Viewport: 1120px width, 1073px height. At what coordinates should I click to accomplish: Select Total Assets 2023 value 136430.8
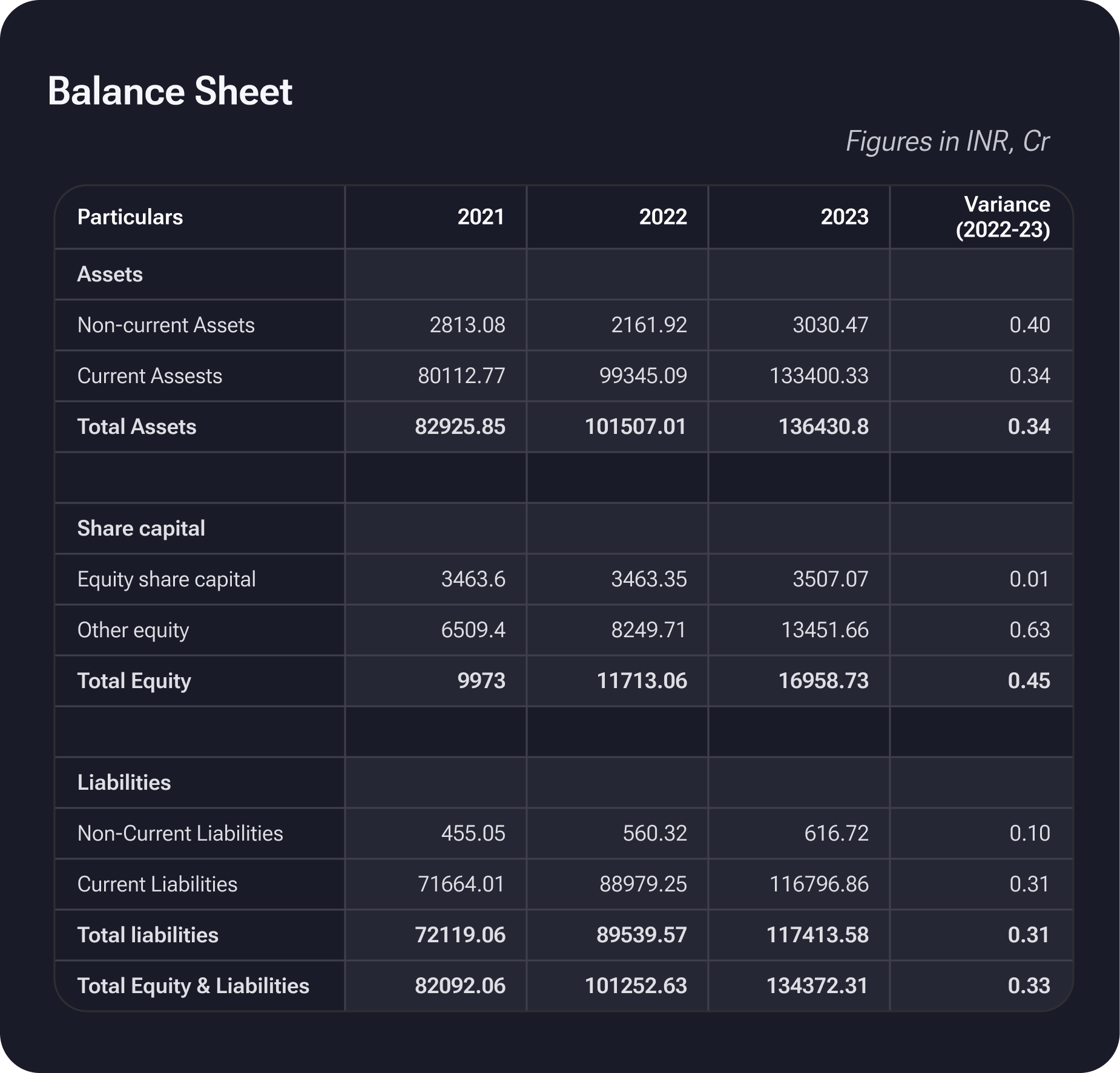(823, 427)
